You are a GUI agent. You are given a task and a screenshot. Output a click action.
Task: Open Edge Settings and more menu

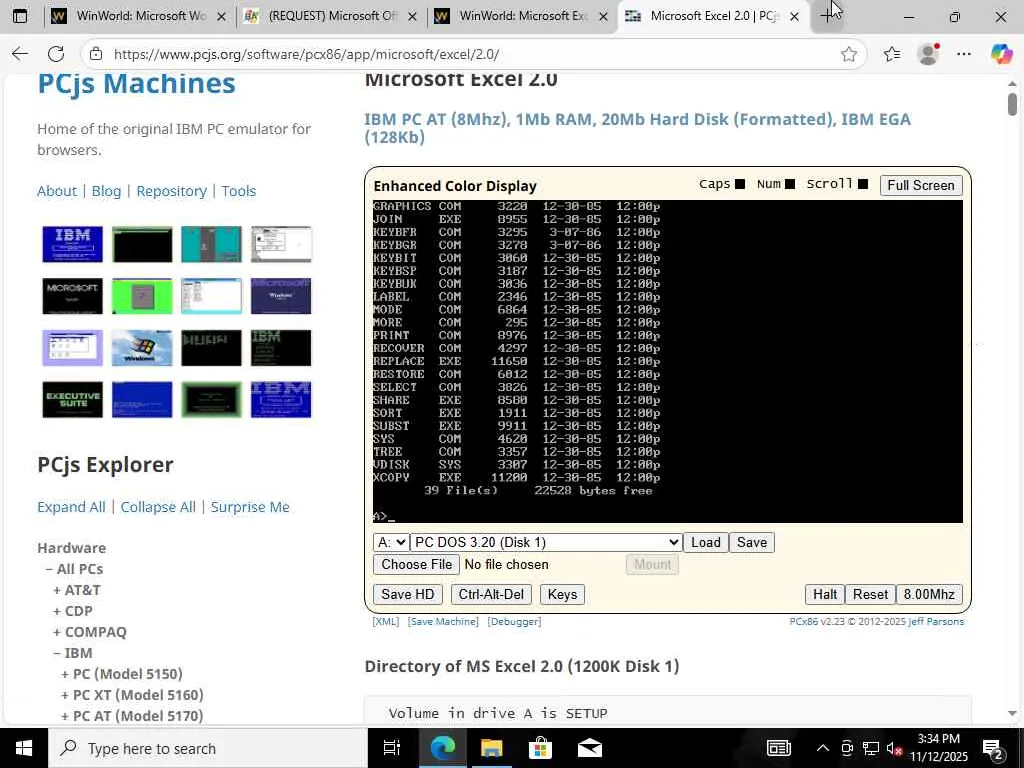click(x=964, y=54)
